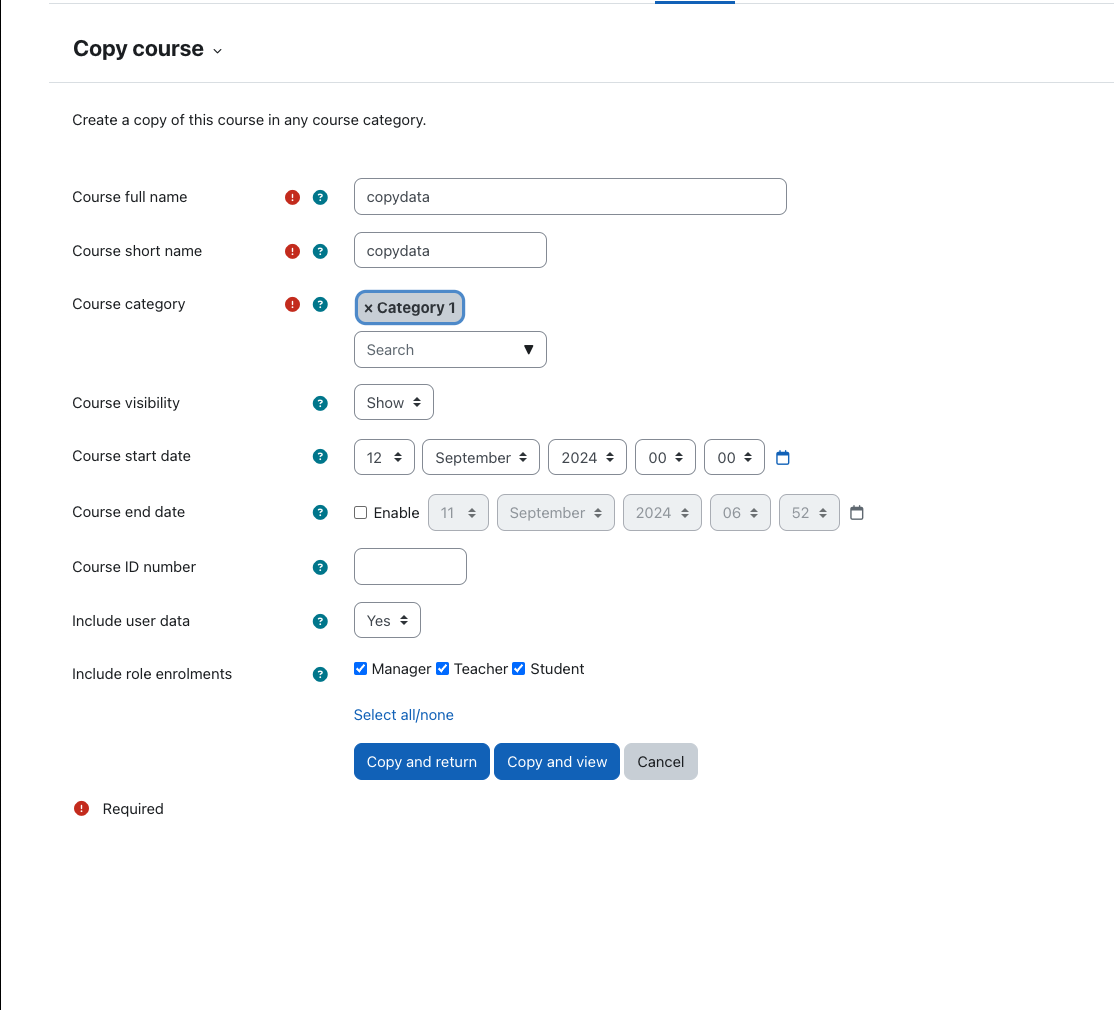Click required icon beside Course category
The height and width of the screenshot is (1010, 1114).
click(292, 305)
